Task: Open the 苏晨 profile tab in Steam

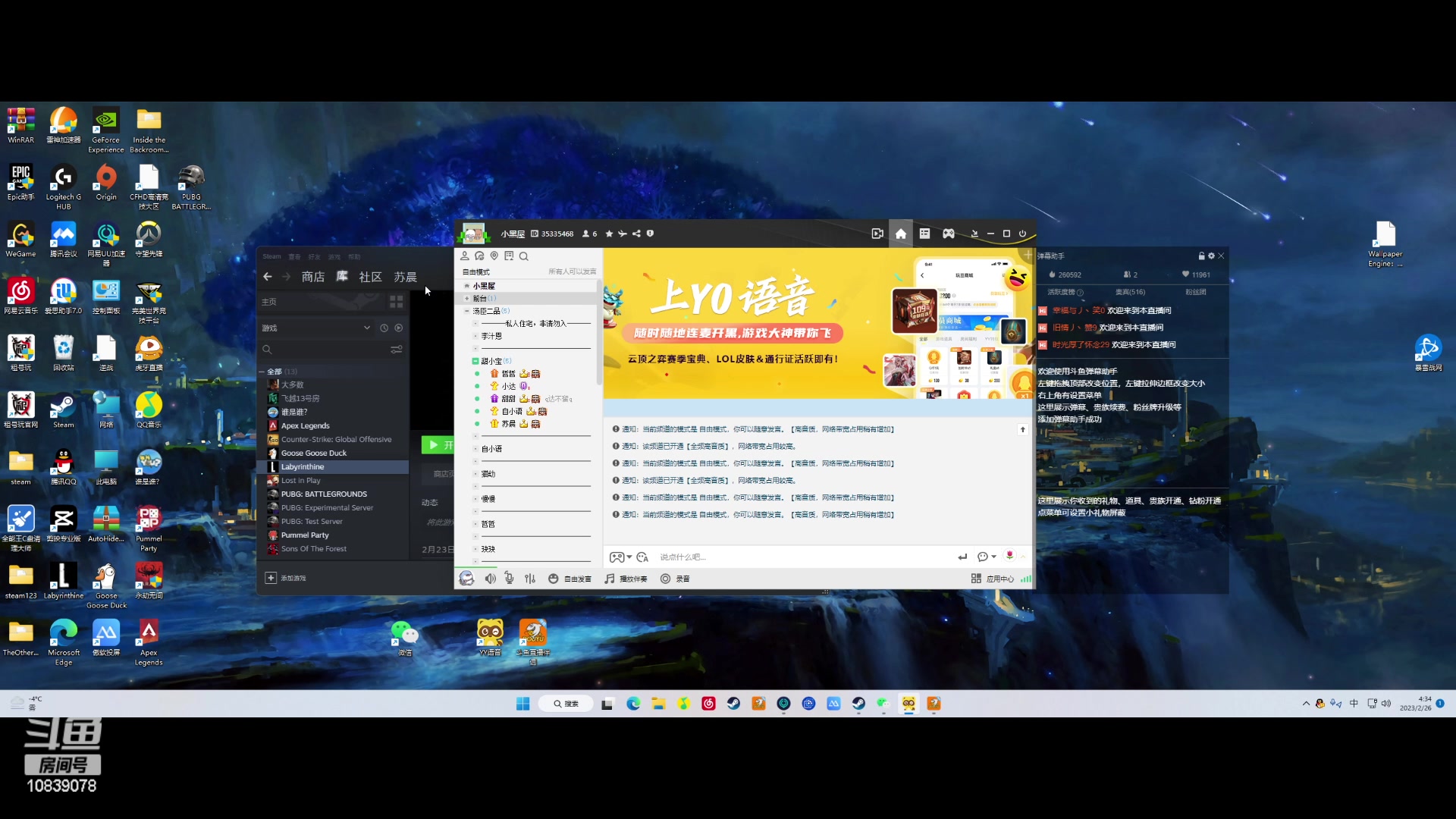Action: (x=405, y=277)
